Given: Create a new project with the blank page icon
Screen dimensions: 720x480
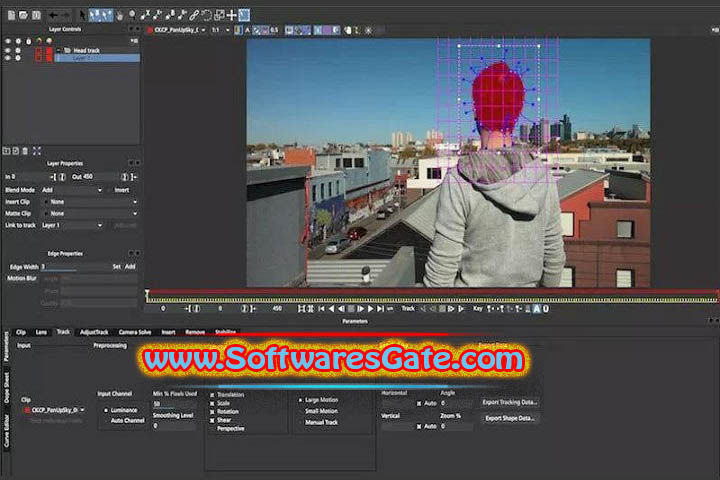Looking at the screenshot, I should [11, 15].
